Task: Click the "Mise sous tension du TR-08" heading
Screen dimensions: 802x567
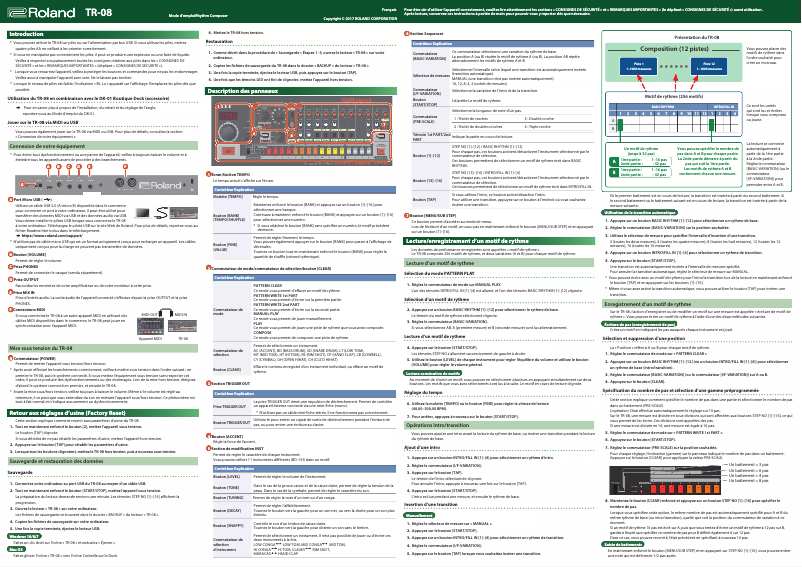Action: click(x=41, y=348)
